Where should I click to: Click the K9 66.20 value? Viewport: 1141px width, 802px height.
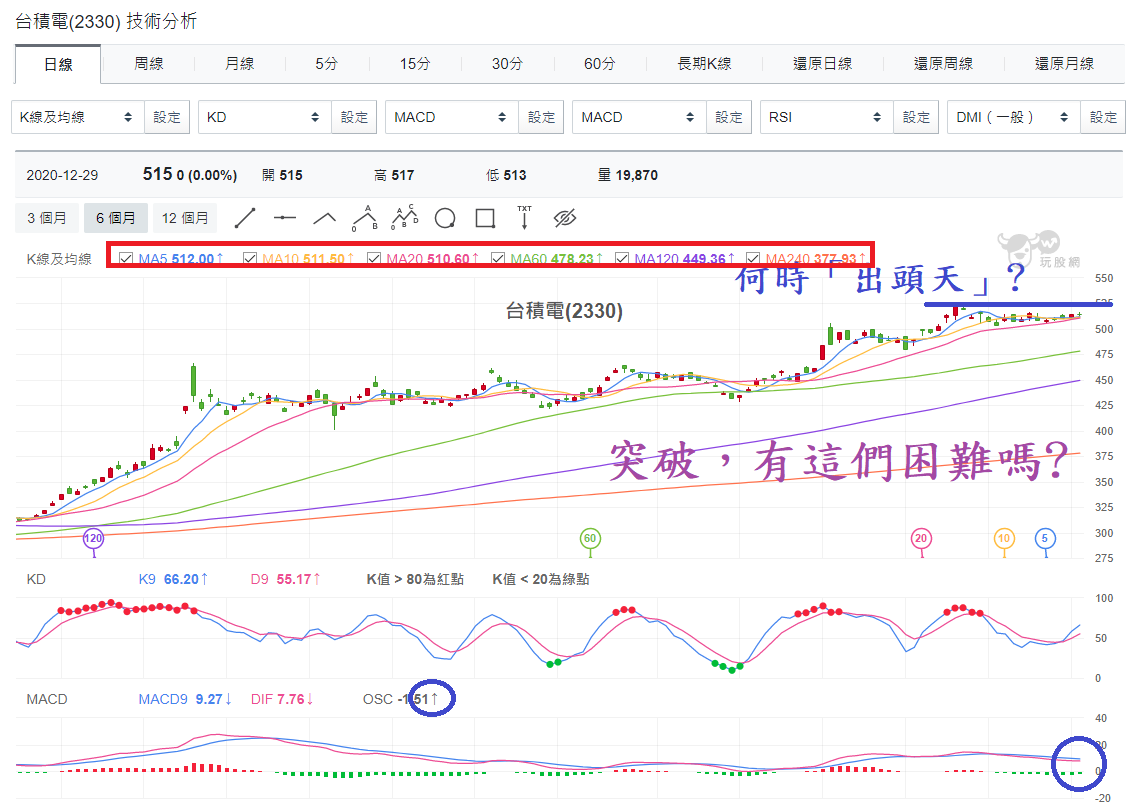[173, 579]
